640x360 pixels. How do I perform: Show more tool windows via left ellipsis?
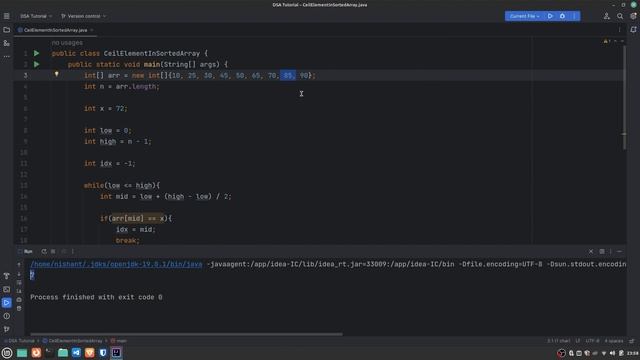[x=7, y=56]
